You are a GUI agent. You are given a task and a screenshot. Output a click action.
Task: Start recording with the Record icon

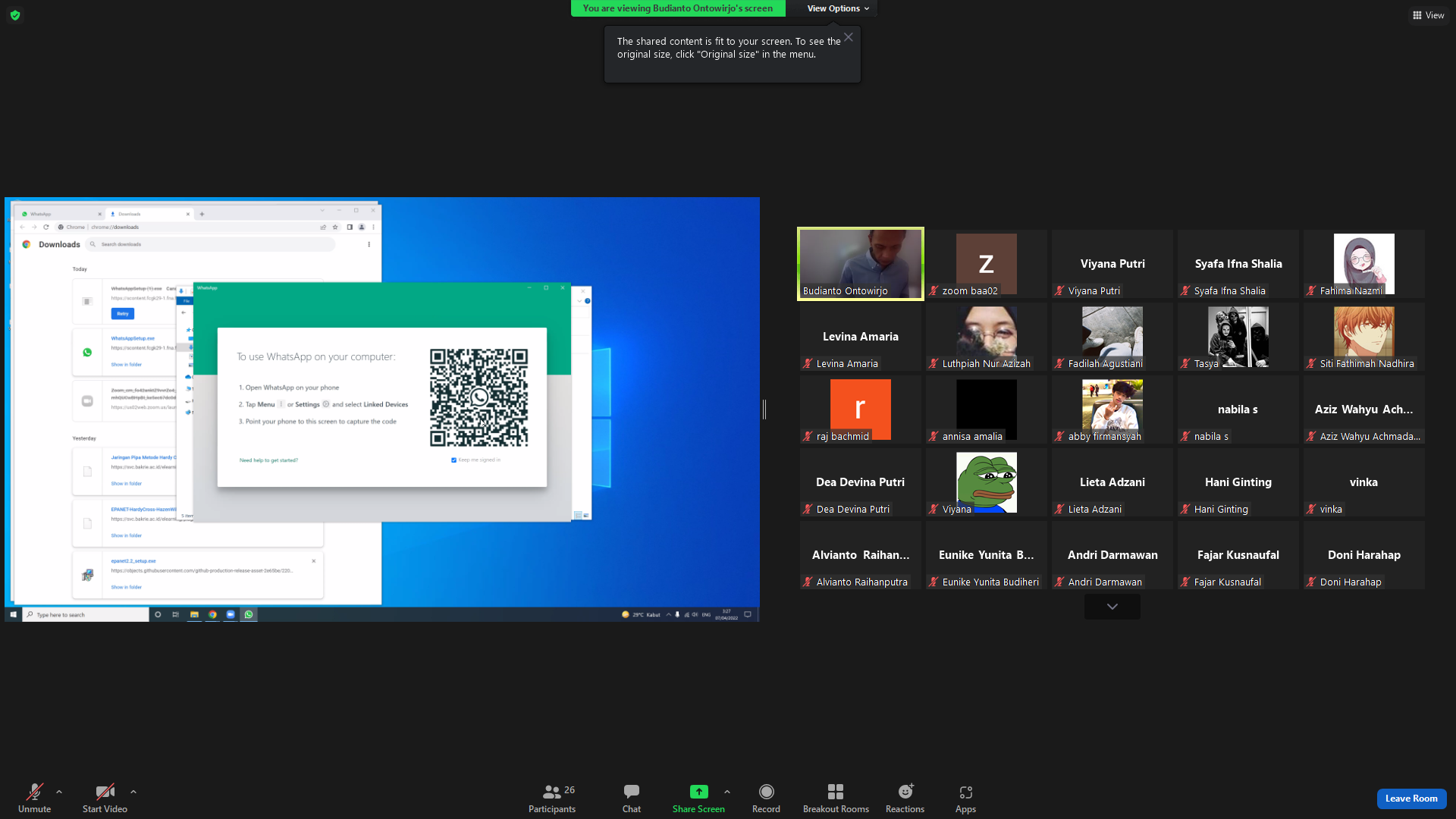(767, 792)
